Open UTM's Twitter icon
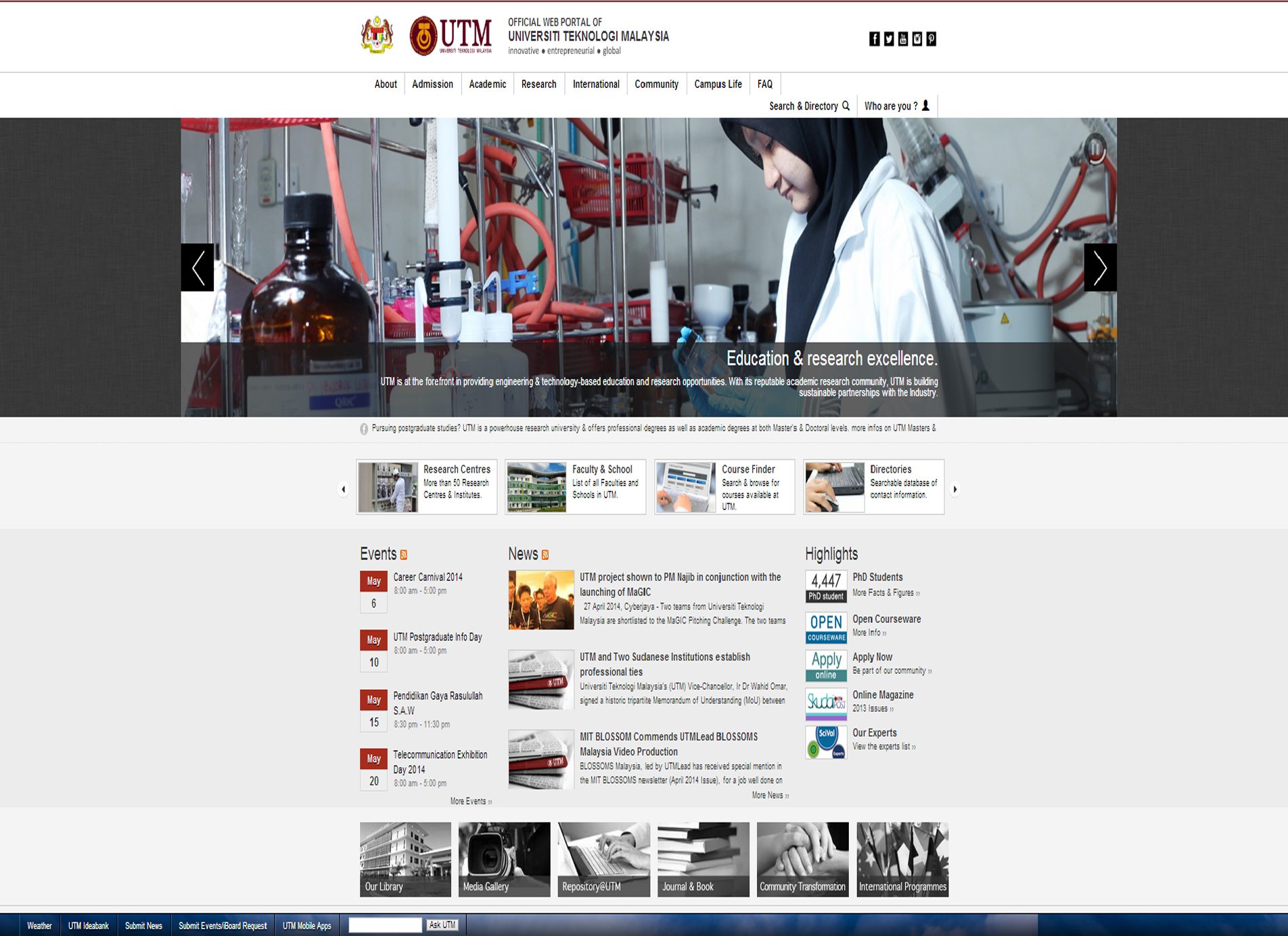Viewport: 1288px width, 936px height. click(889, 39)
